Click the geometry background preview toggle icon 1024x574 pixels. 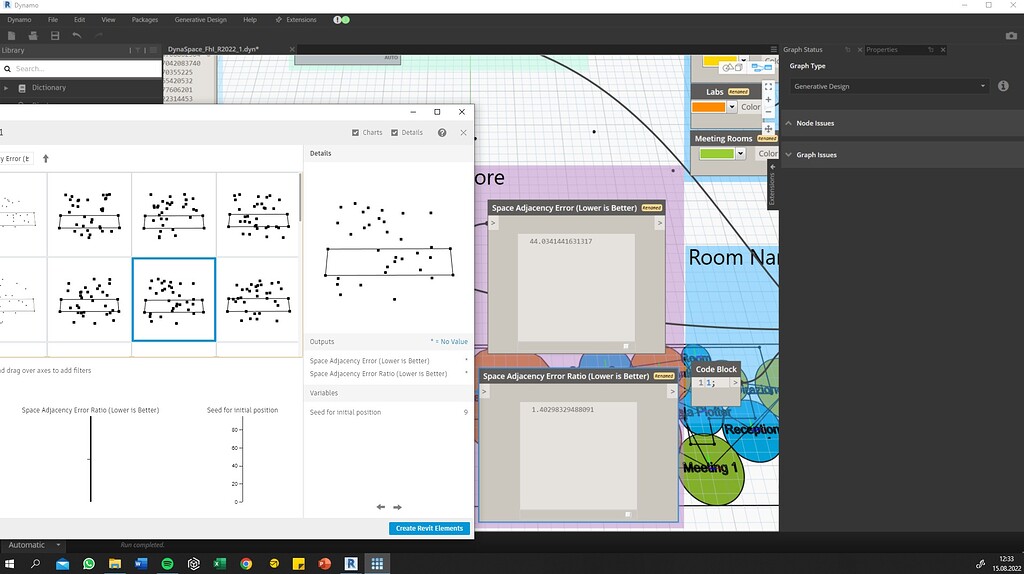click(732, 67)
